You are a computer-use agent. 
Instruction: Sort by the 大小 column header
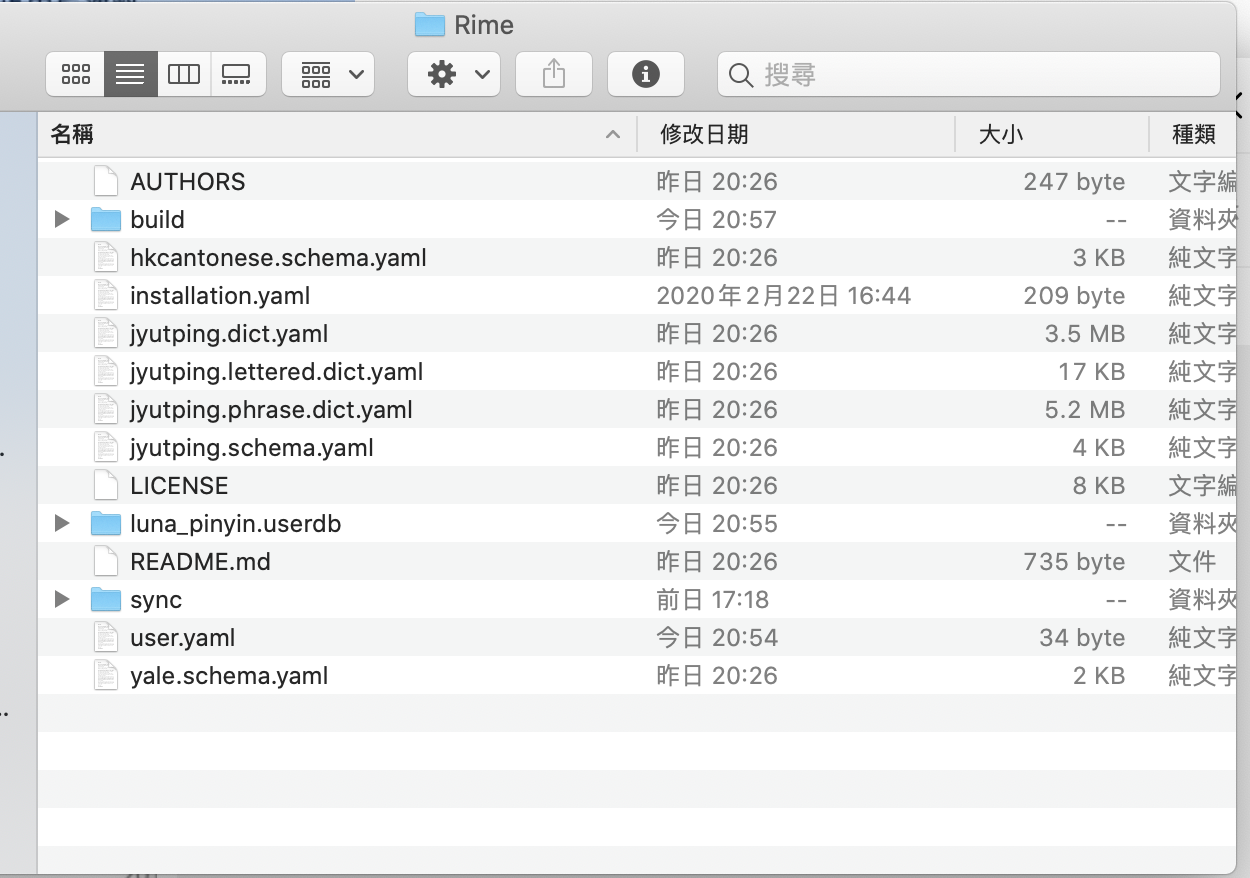click(1051, 135)
